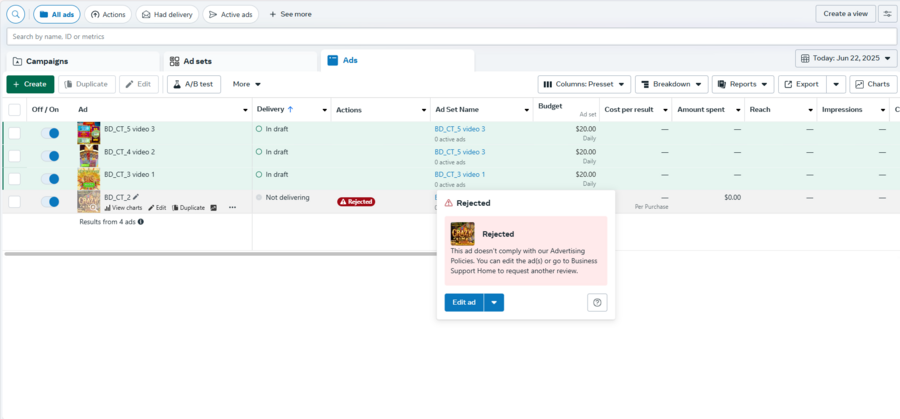Open the BD_CT_3 video 1 ad set link
The height and width of the screenshot is (419, 900).
pos(459,174)
